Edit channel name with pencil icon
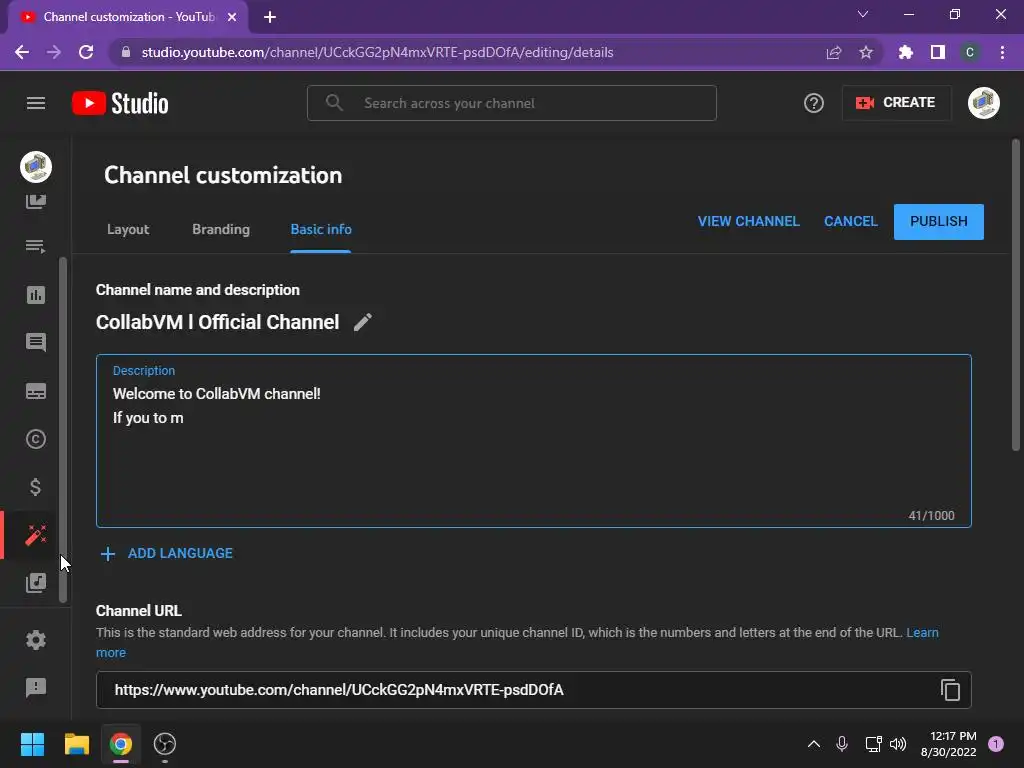The height and width of the screenshot is (768, 1024). 363,322
